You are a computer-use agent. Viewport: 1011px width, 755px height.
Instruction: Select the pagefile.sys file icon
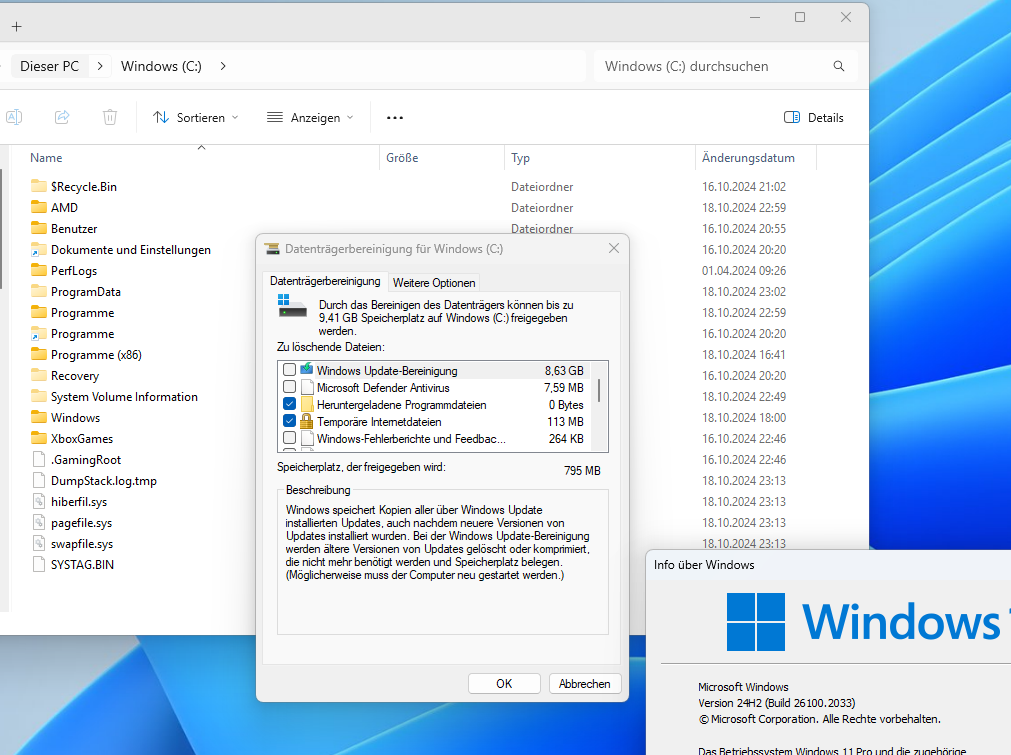point(39,522)
